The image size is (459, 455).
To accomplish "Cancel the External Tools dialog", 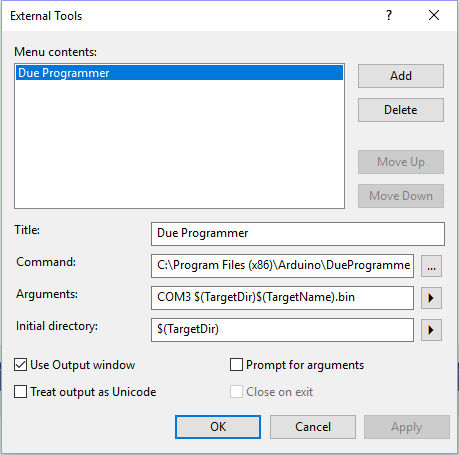I will pyautogui.click(x=313, y=427).
